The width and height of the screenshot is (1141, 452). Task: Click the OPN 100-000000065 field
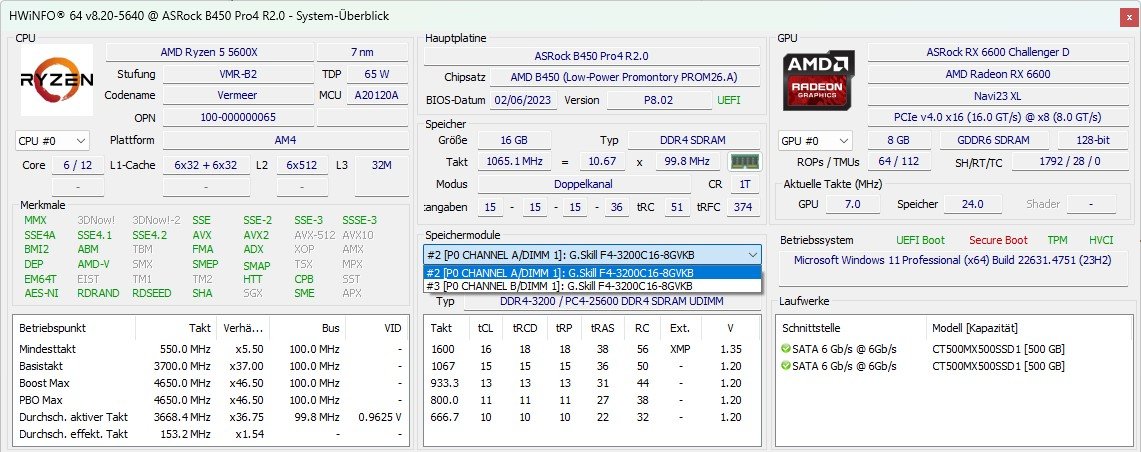[238, 117]
